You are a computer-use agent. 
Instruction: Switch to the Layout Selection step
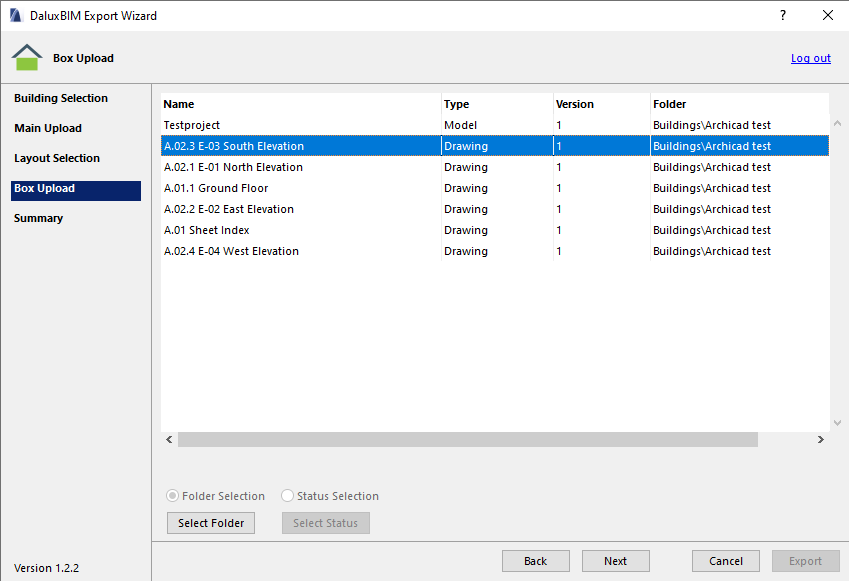coord(57,158)
